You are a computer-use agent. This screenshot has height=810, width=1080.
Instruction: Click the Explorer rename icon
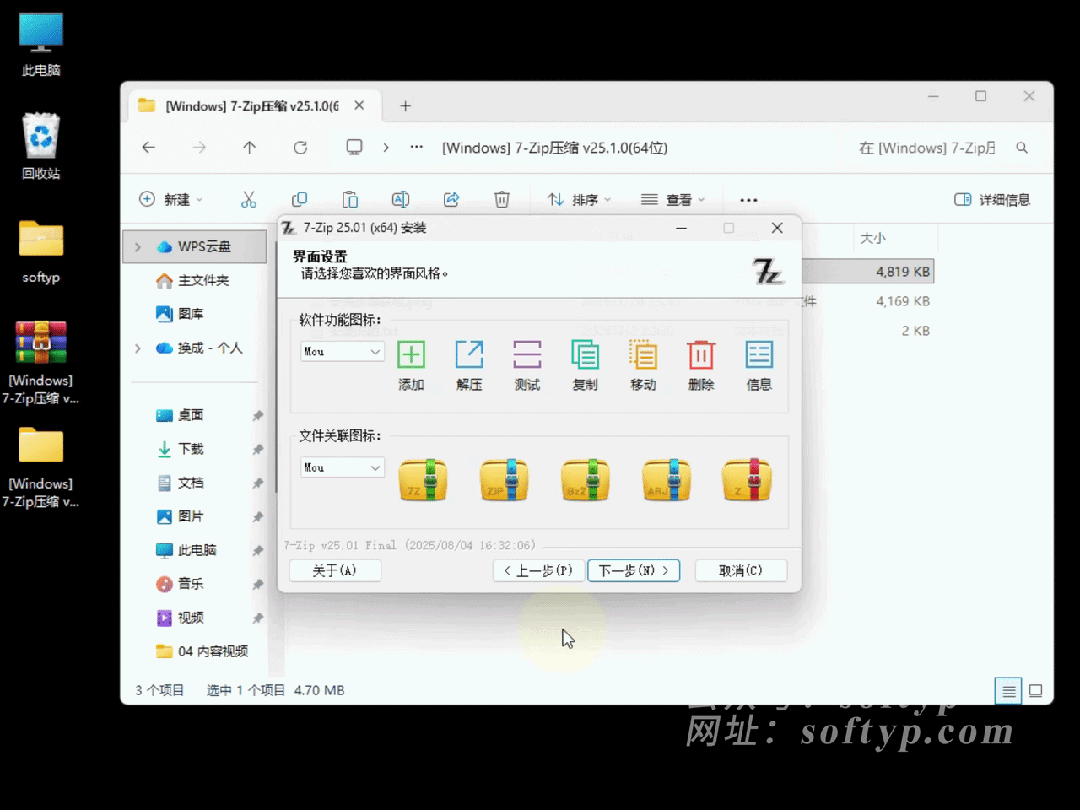click(400, 200)
